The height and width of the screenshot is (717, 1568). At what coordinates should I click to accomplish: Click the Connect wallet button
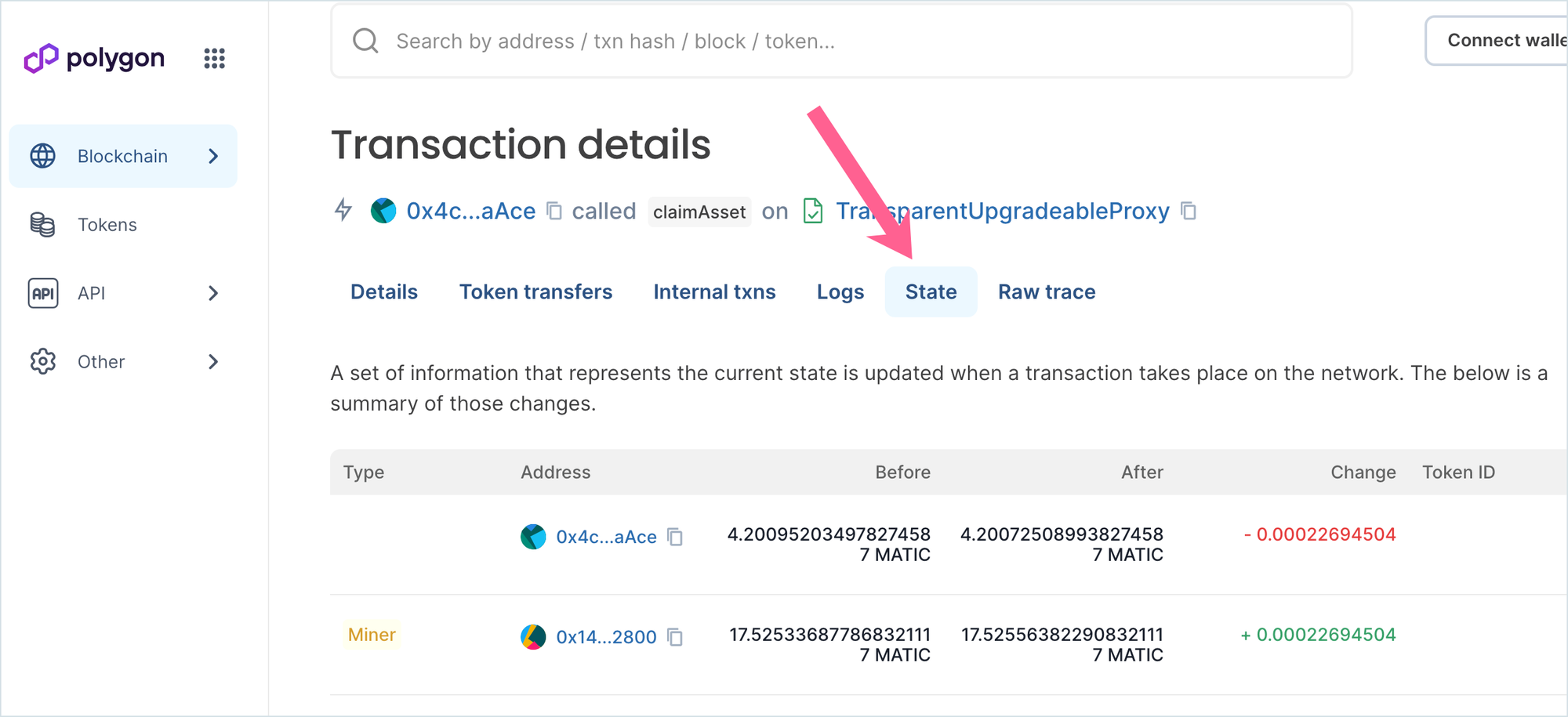pyautogui.click(x=1496, y=41)
